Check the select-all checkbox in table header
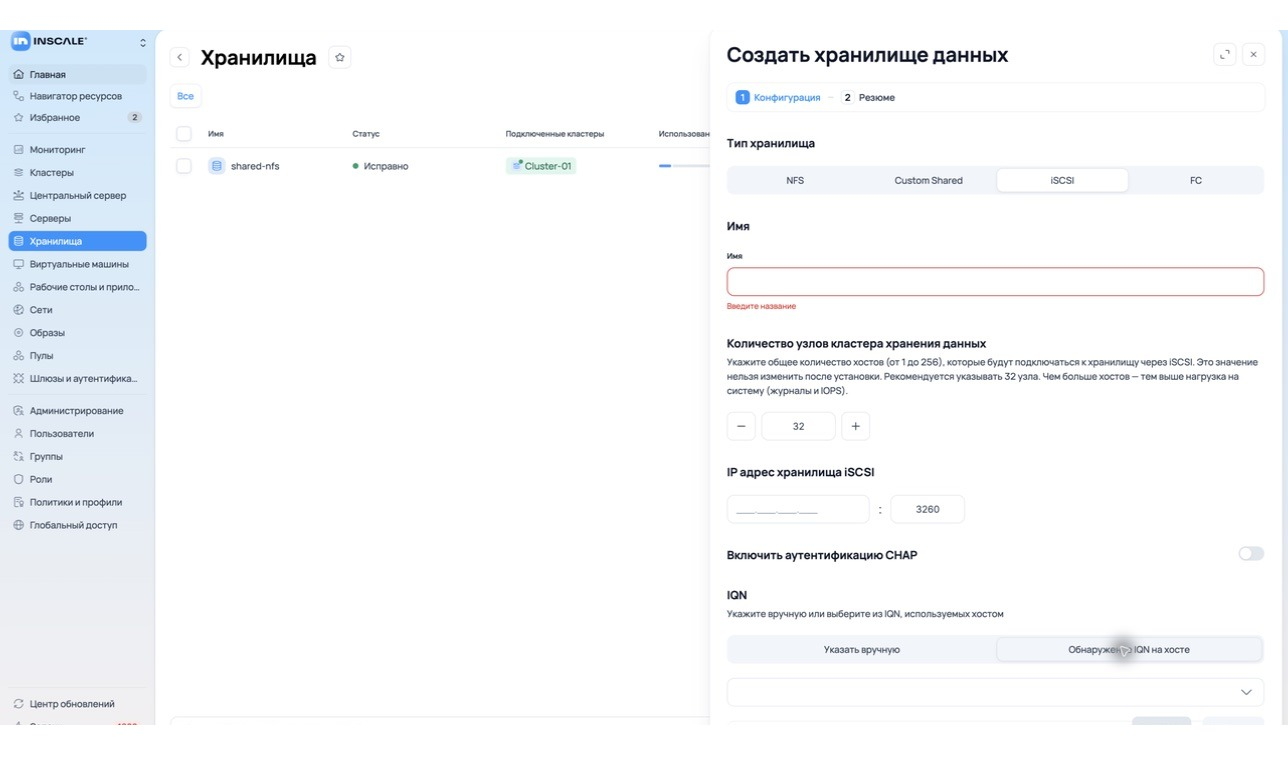Viewport: 1288px width, 768px height. pos(184,133)
